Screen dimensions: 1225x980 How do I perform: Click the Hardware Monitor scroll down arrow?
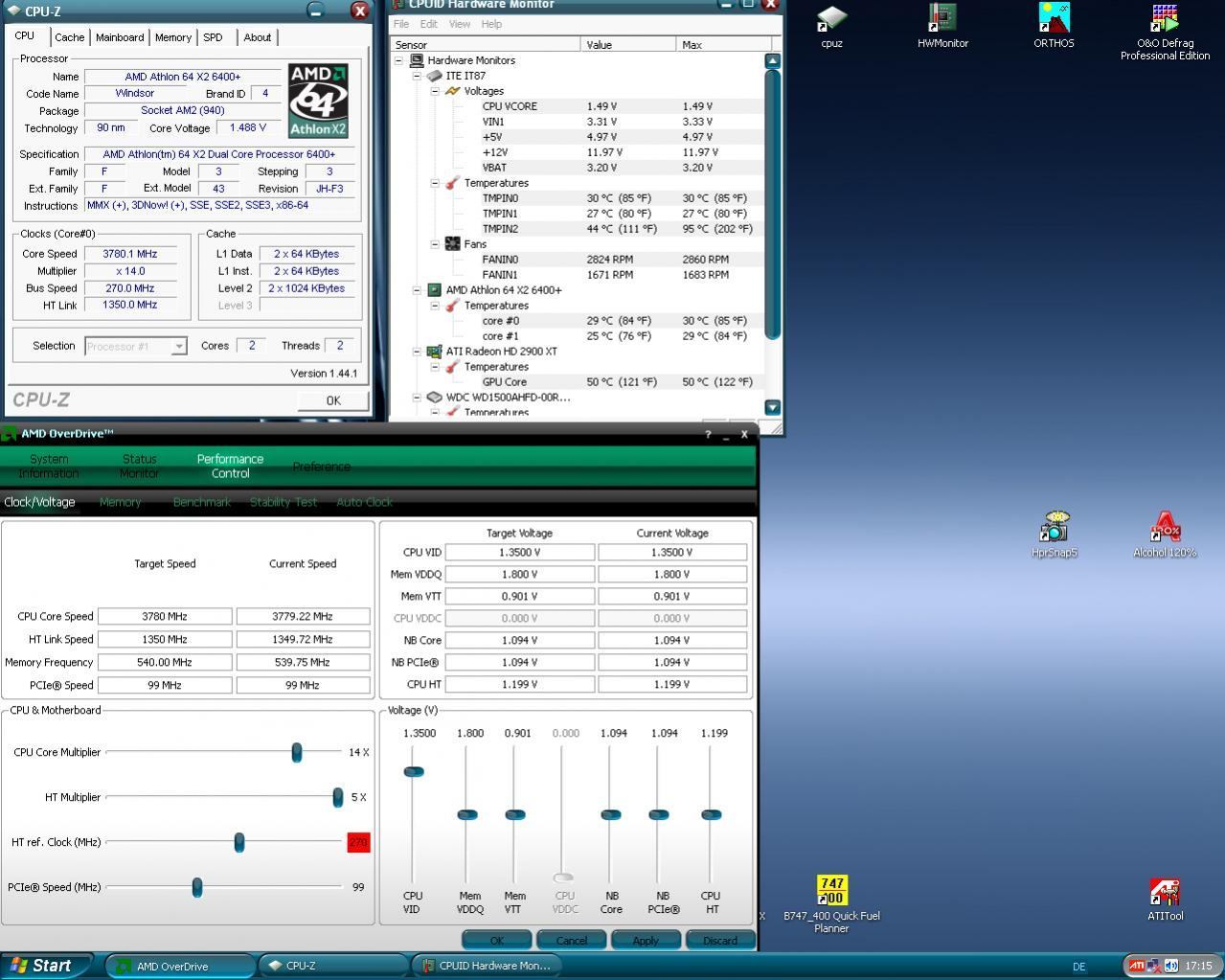[x=772, y=407]
